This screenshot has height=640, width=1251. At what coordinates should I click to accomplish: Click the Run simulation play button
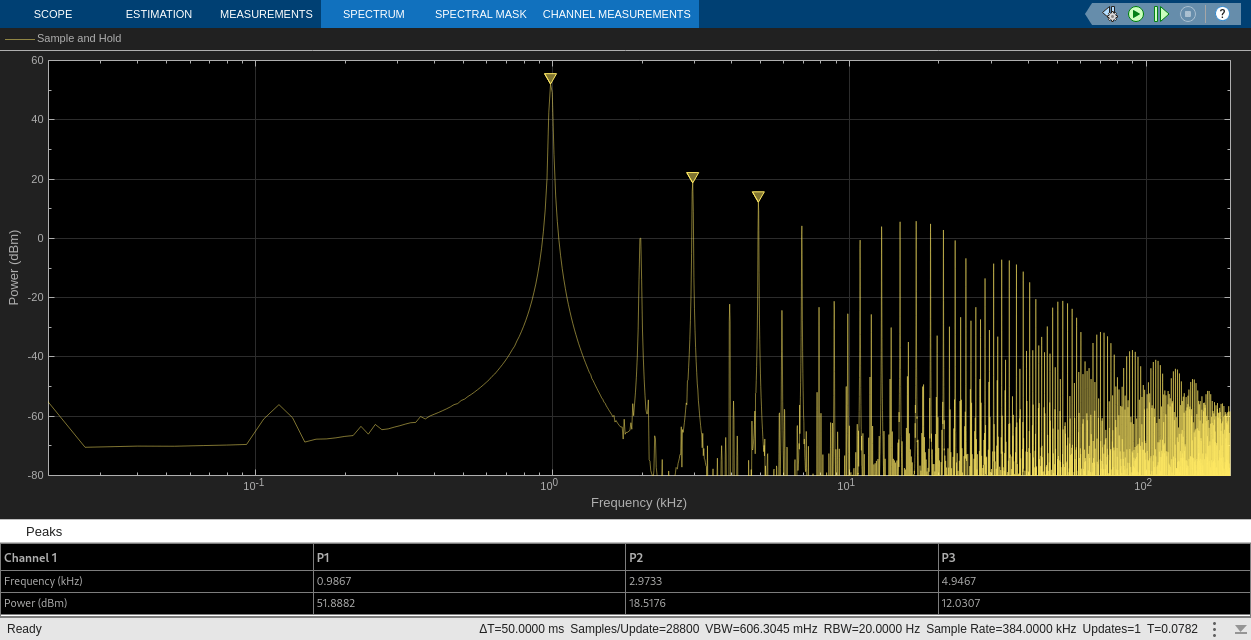click(1136, 14)
